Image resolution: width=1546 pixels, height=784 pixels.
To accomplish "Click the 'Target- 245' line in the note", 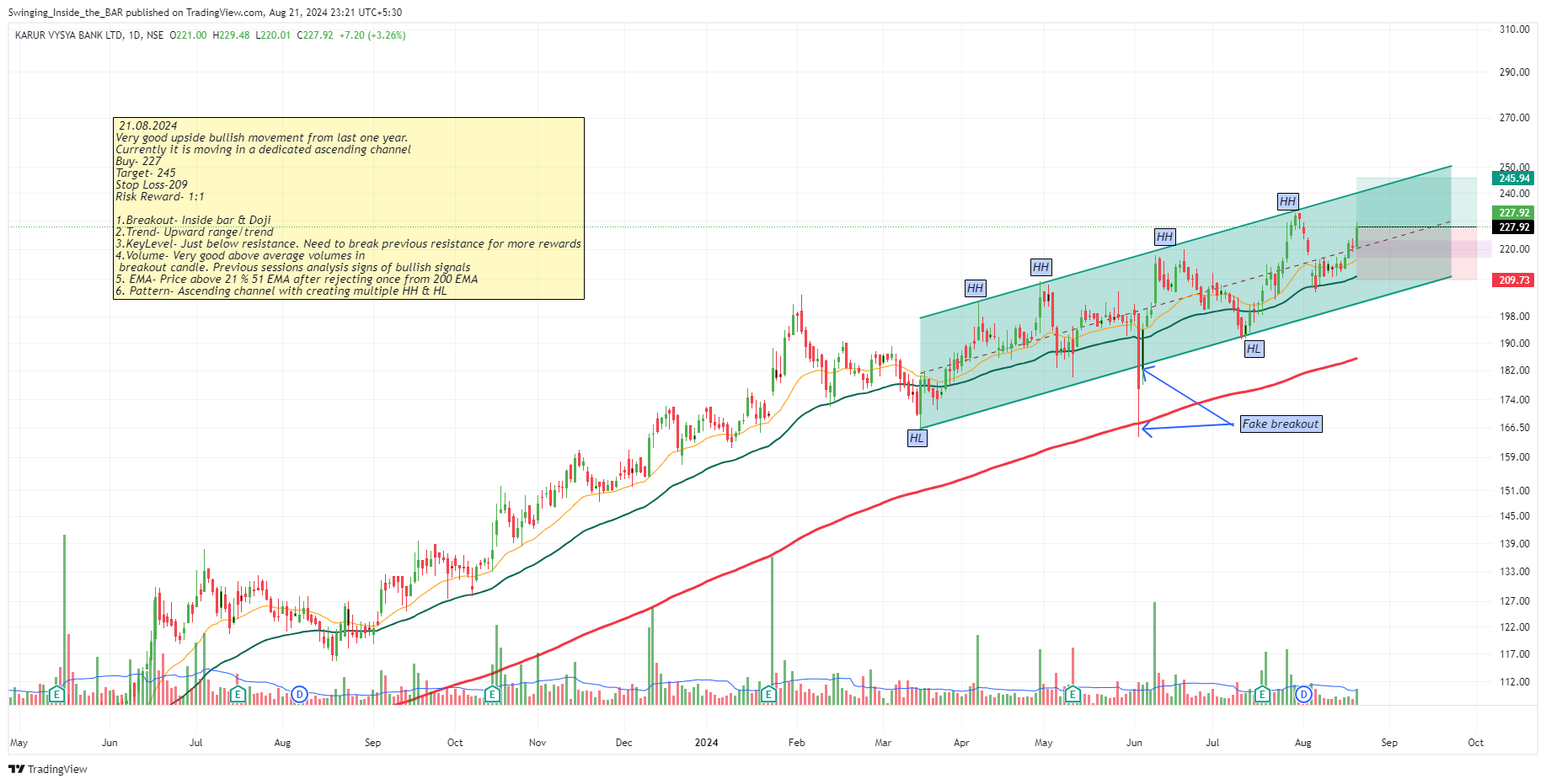I will 146,173.
